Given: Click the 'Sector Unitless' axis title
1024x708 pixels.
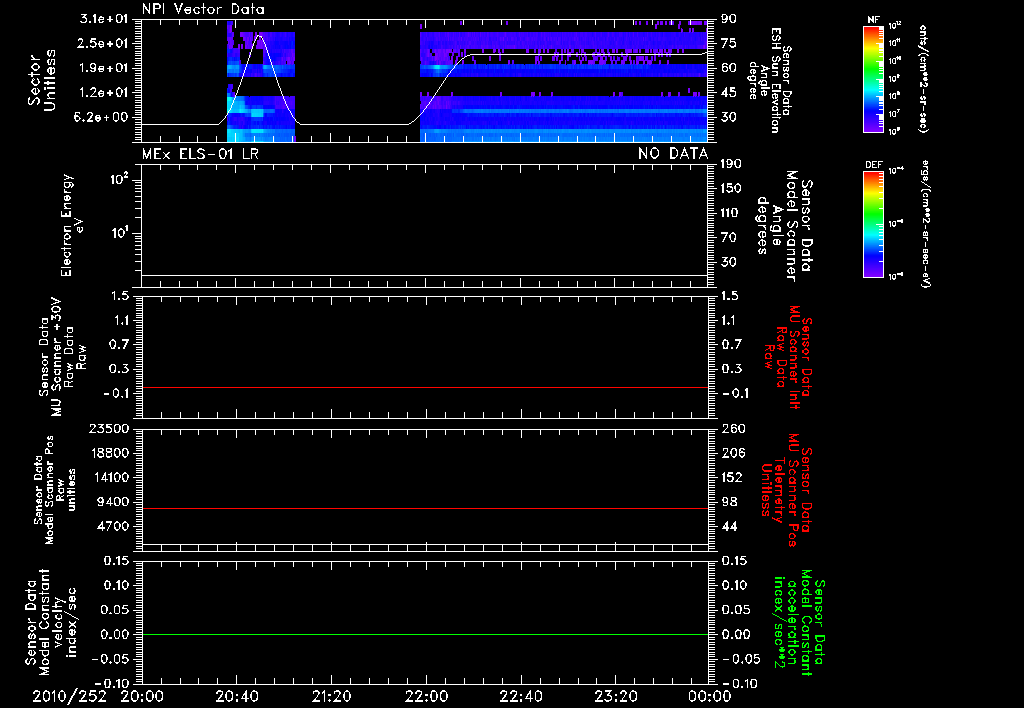Looking at the screenshot, I should (x=42, y=81).
